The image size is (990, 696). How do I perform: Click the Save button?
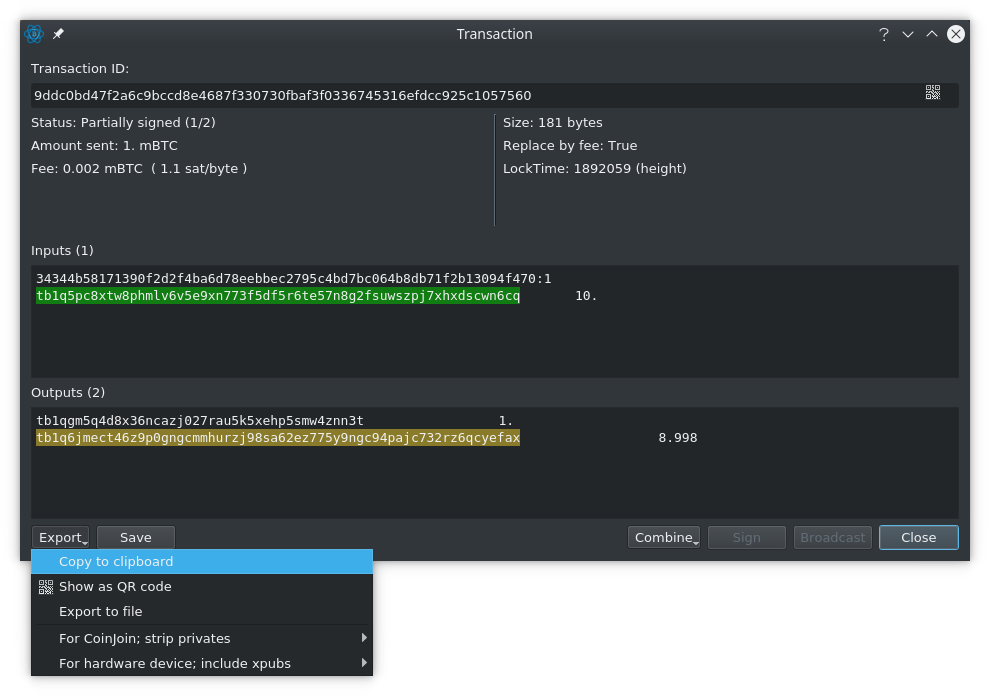tap(136, 537)
